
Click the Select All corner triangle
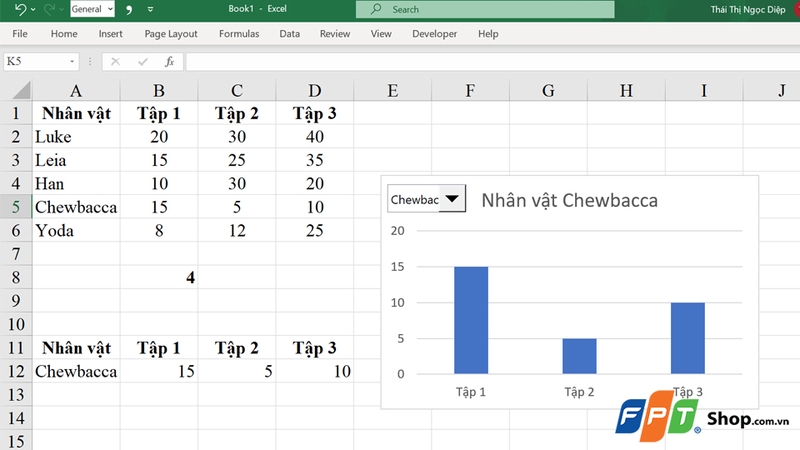click(x=20, y=90)
